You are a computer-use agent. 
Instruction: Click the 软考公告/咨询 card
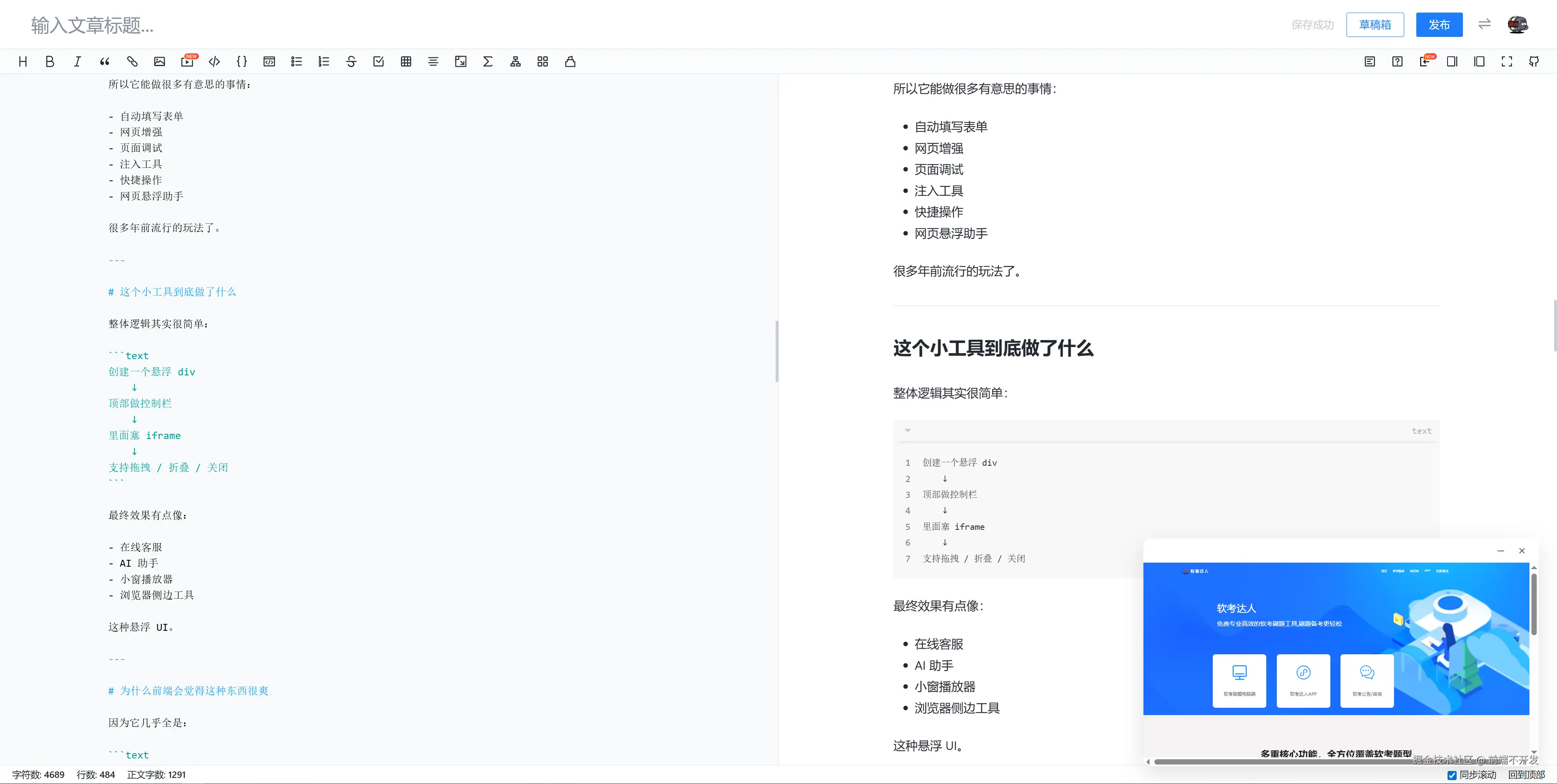point(1367,681)
